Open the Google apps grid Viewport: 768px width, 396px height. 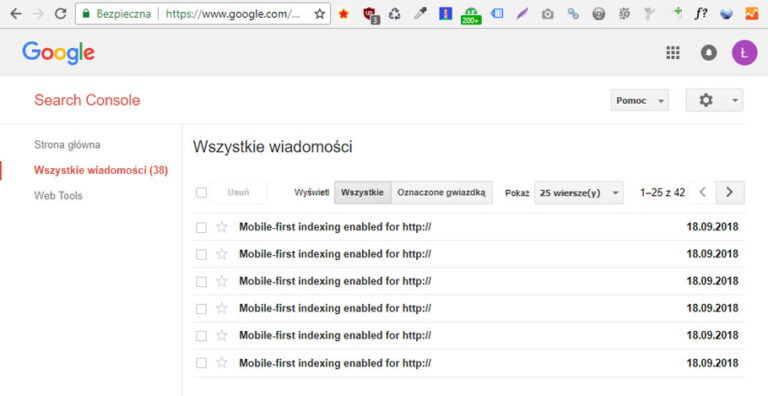coord(673,52)
